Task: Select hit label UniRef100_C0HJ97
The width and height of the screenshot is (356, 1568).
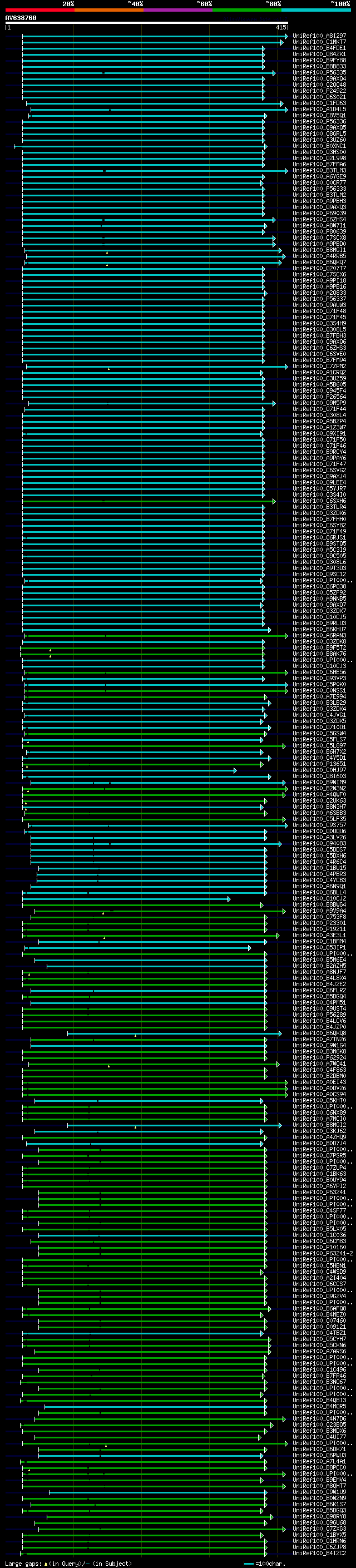Action: coord(319,770)
